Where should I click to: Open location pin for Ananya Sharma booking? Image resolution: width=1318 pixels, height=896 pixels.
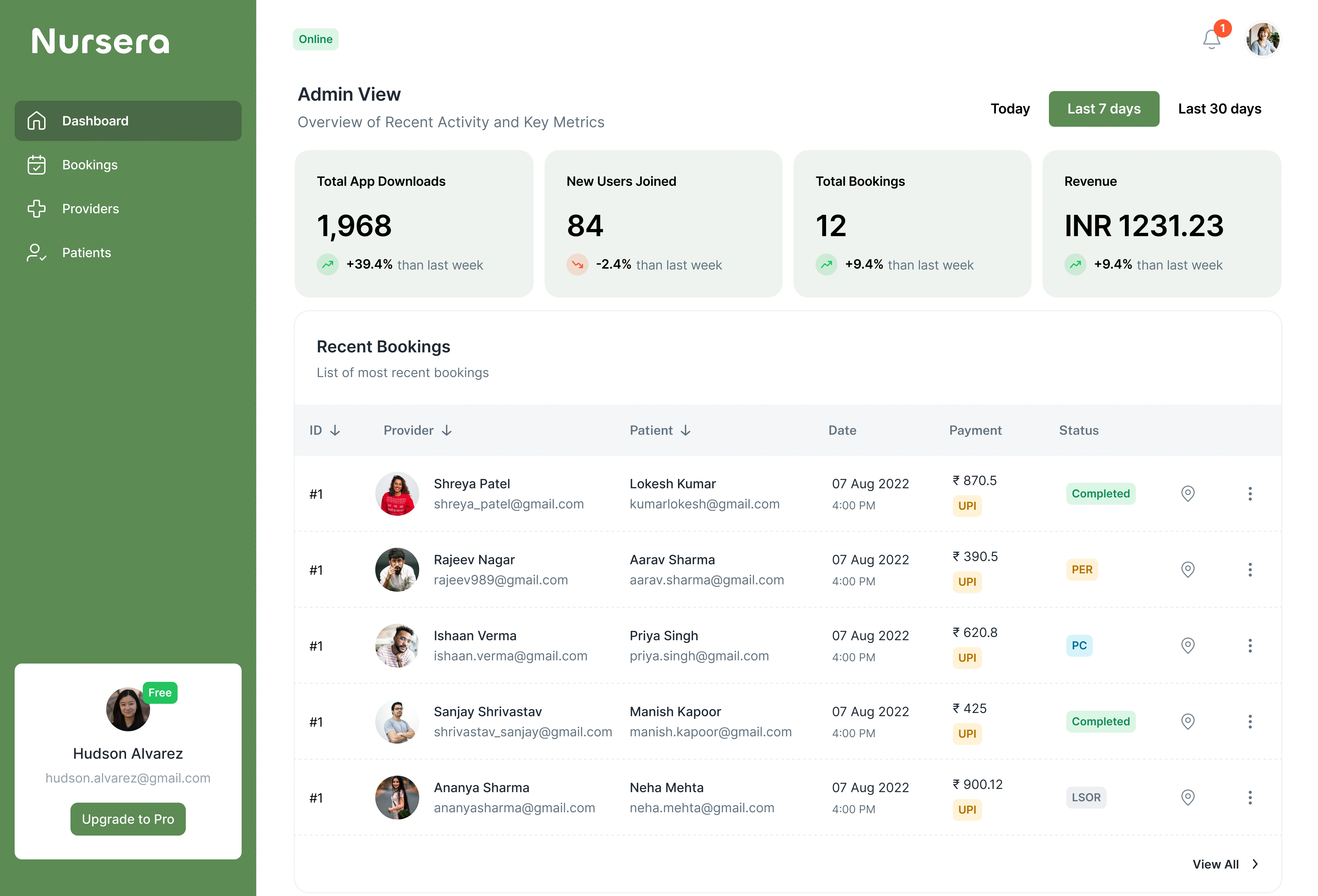[x=1188, y=797]
